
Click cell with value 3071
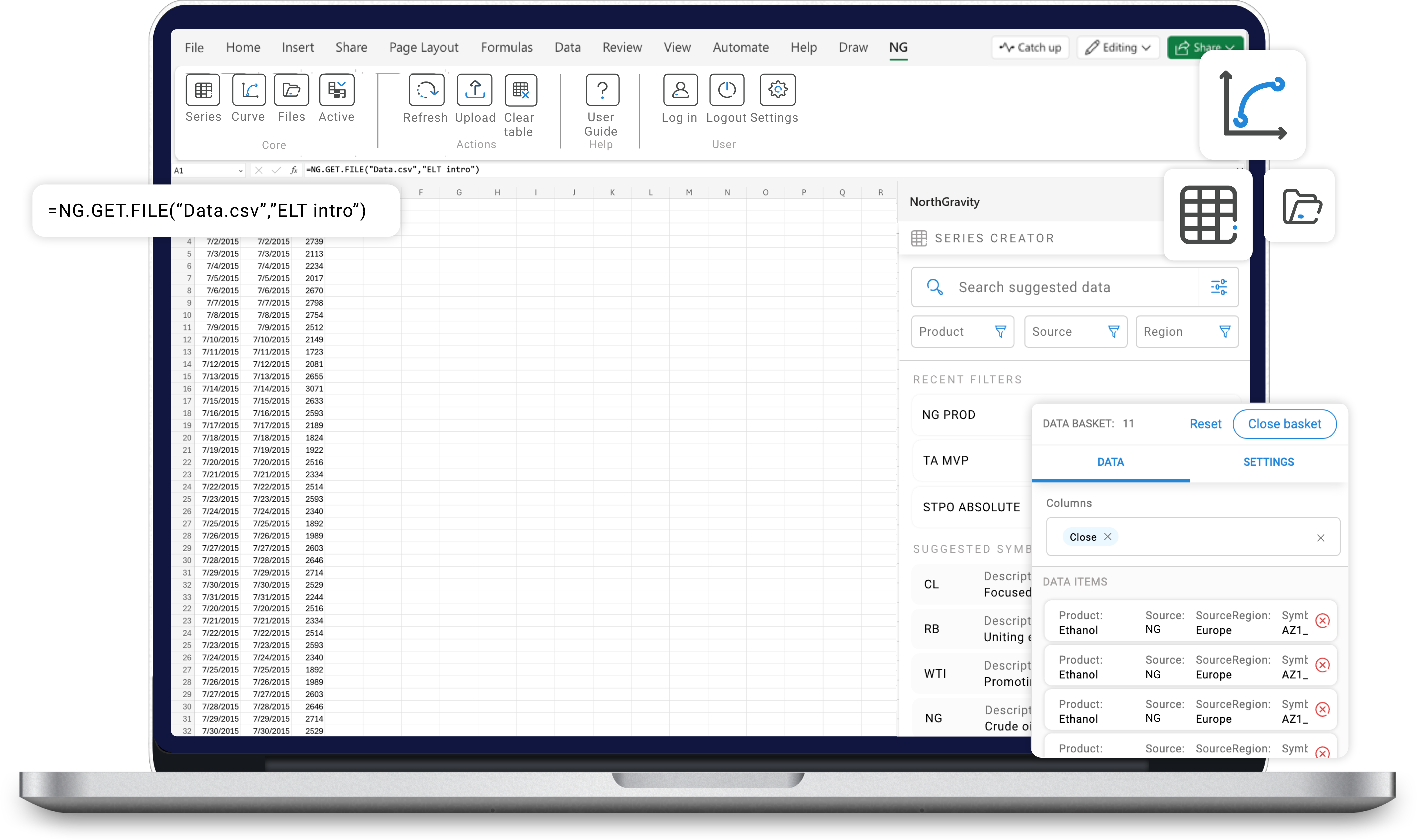[314, 389]
